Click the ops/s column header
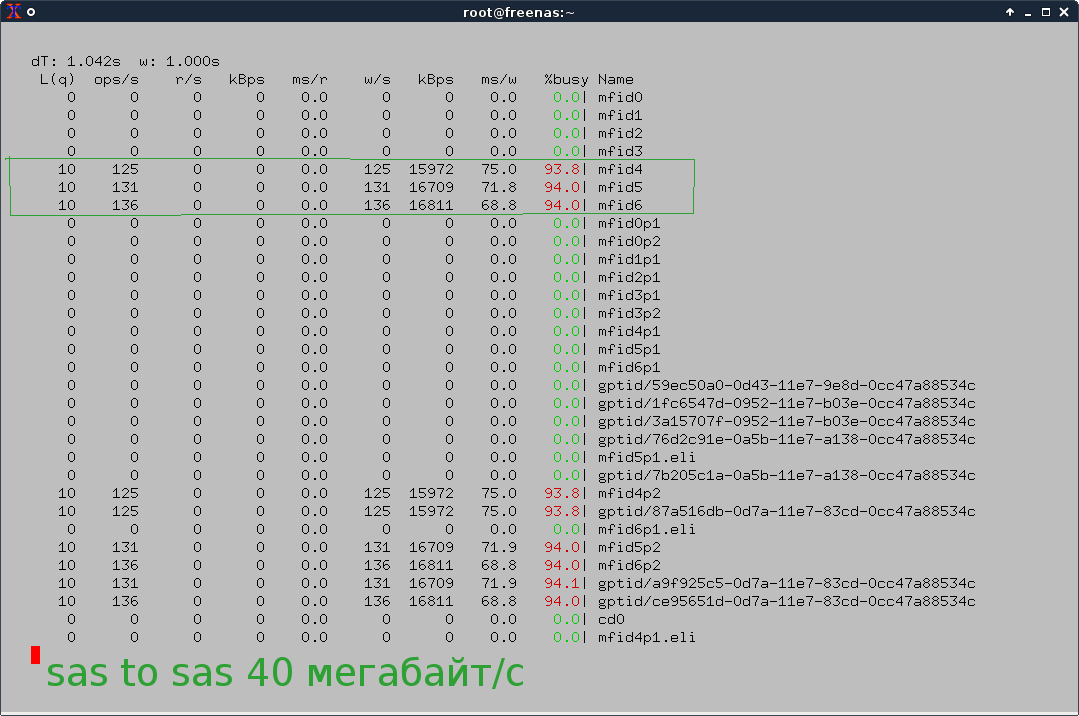Image resolution: width=1079 pixels, height=716 pixels. [x=116, y=79]
